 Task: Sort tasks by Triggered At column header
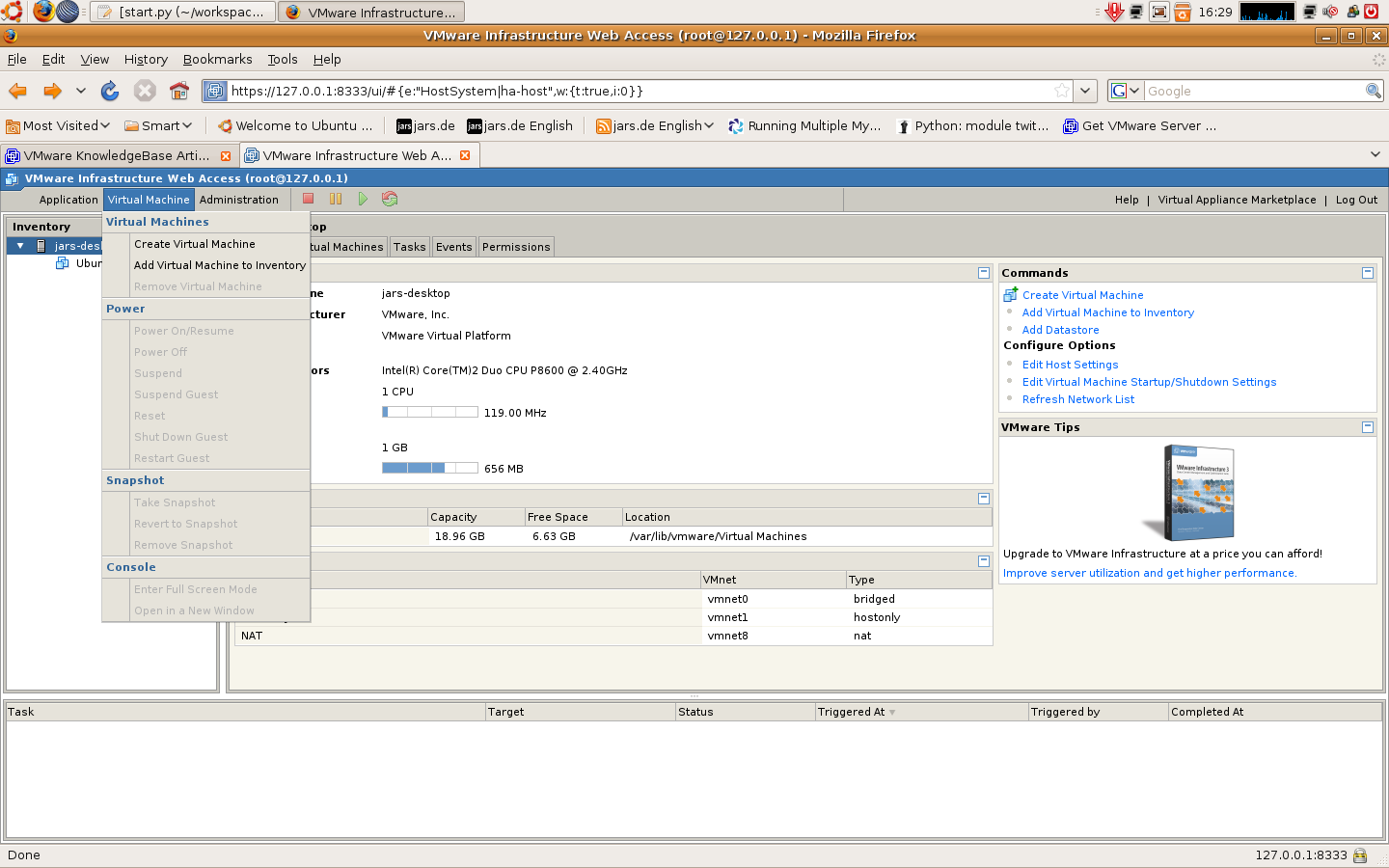tap(921, 712)
